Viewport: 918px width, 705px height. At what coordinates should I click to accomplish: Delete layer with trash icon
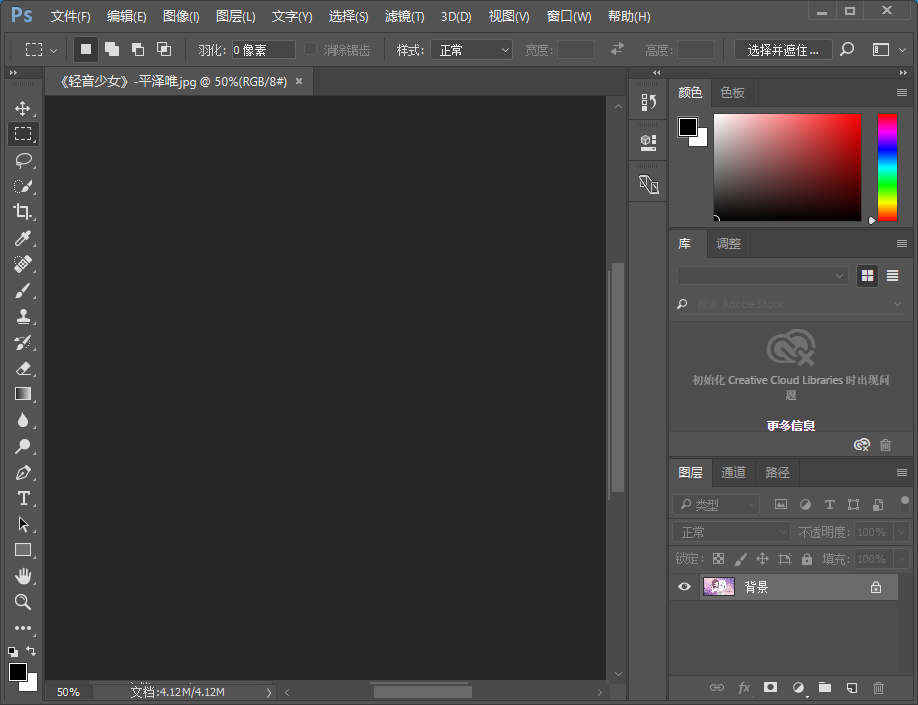pyautogui.click(x=878, y=688)
